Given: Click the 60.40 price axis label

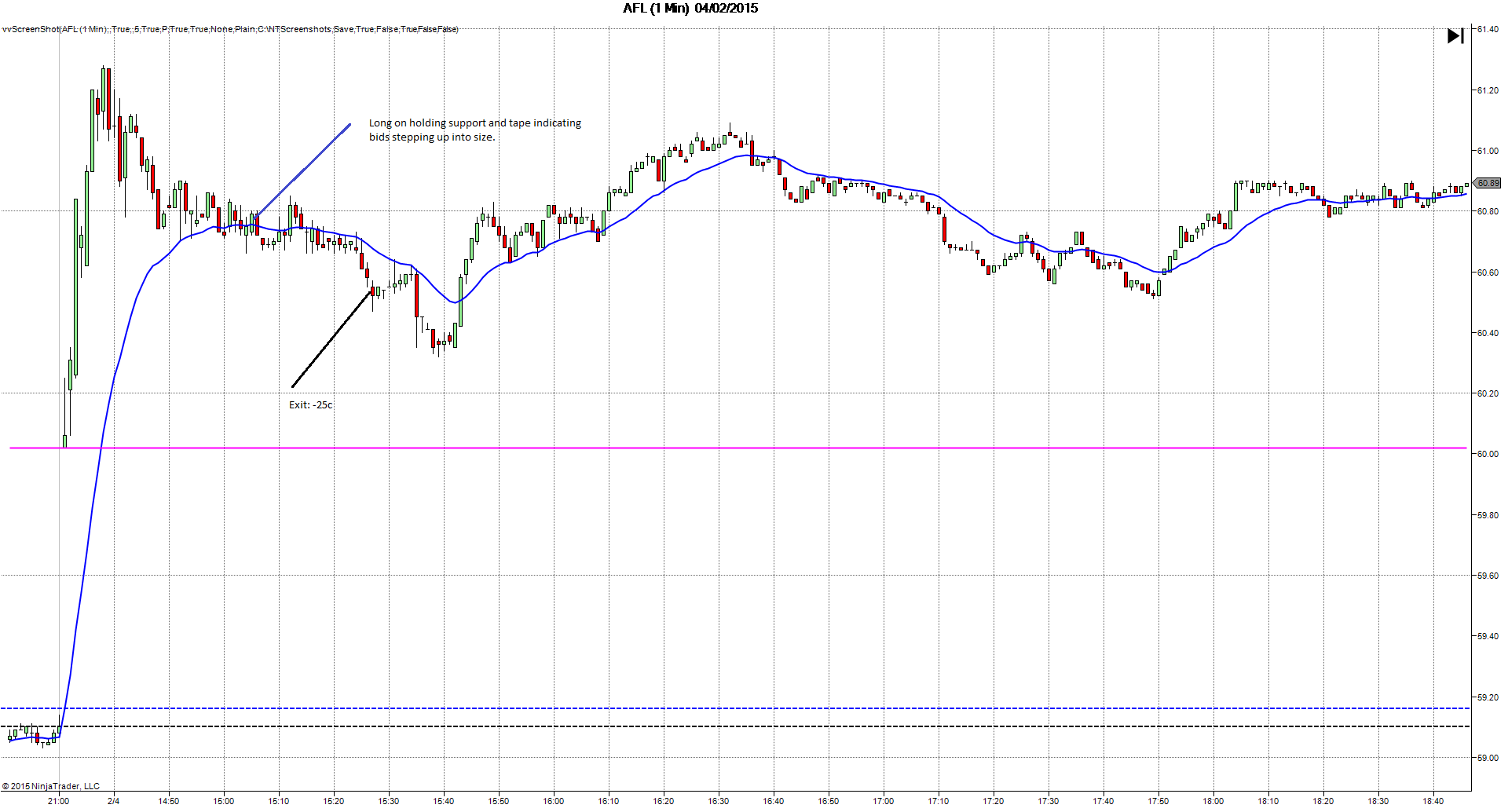Looking at the screenshot, I should click(1488, 333).
